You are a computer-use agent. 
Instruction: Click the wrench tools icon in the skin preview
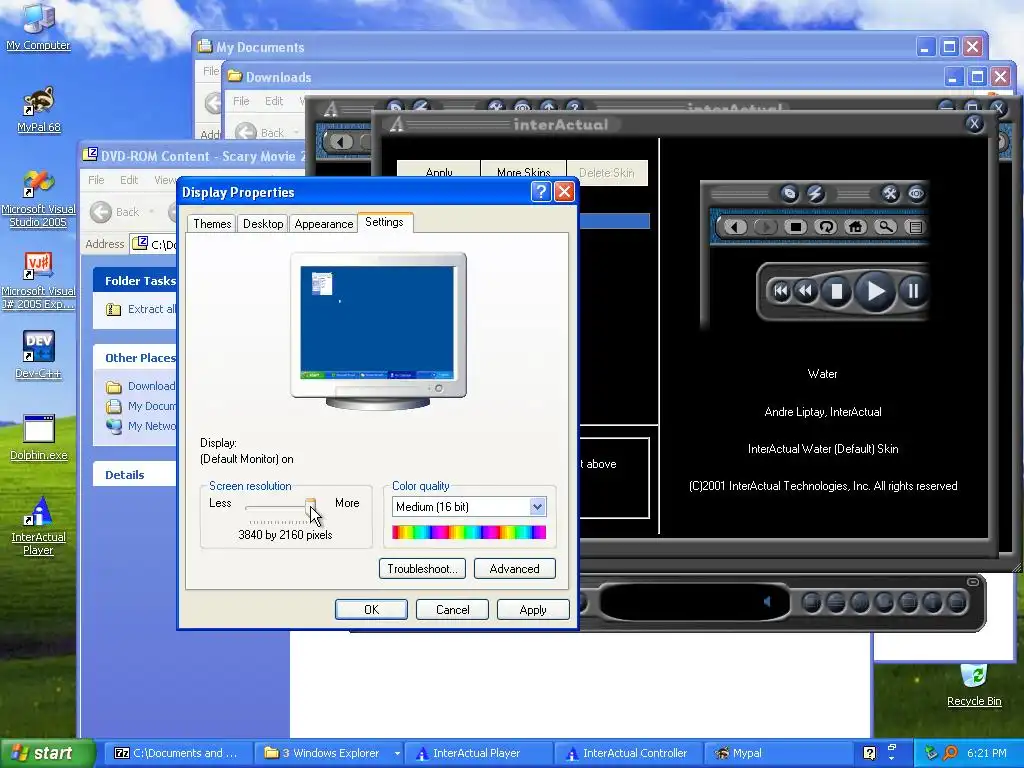(x=890, y=193)
